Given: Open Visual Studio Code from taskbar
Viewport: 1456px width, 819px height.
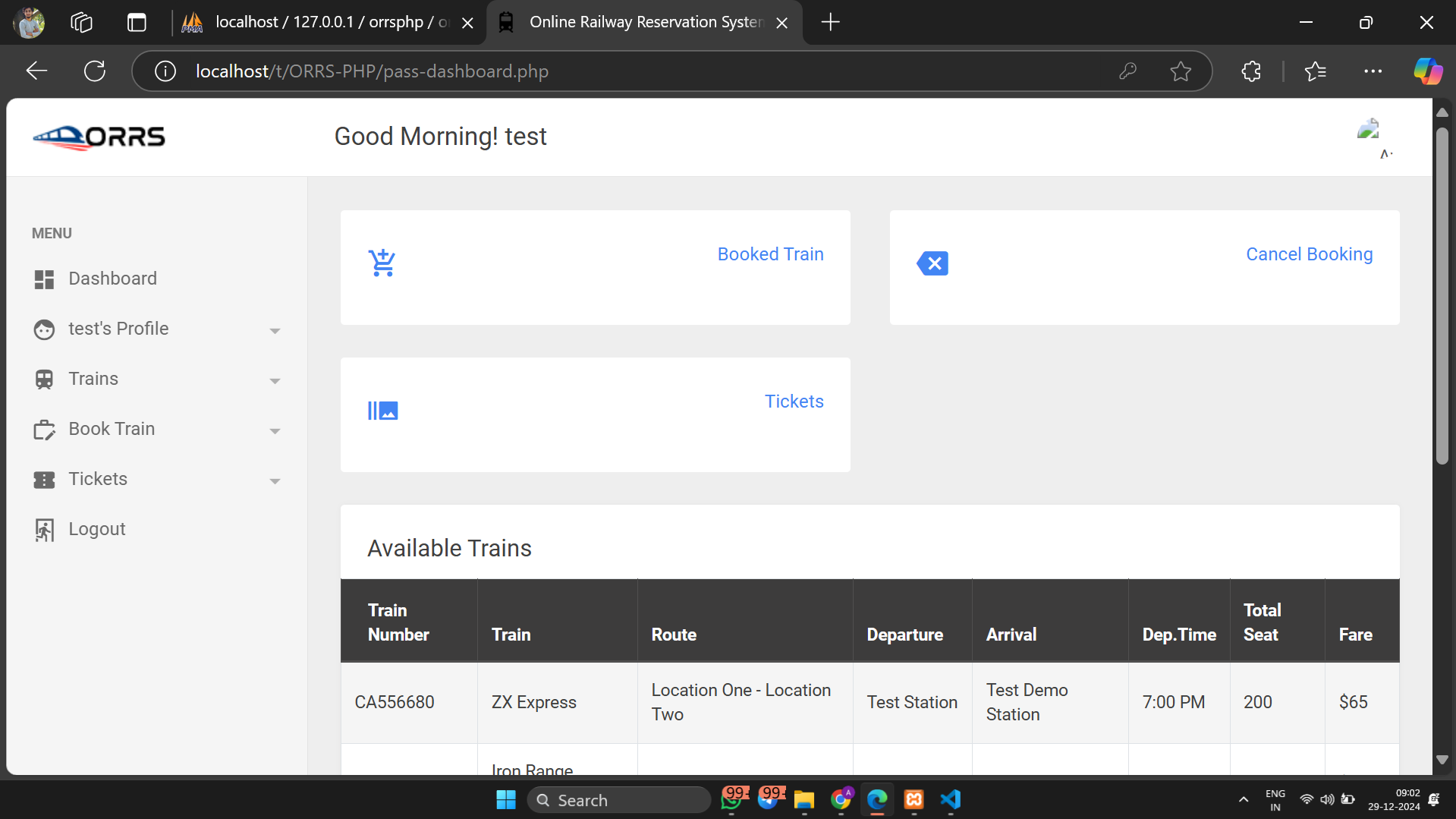Looking at the screenshot, I should 950,800.
